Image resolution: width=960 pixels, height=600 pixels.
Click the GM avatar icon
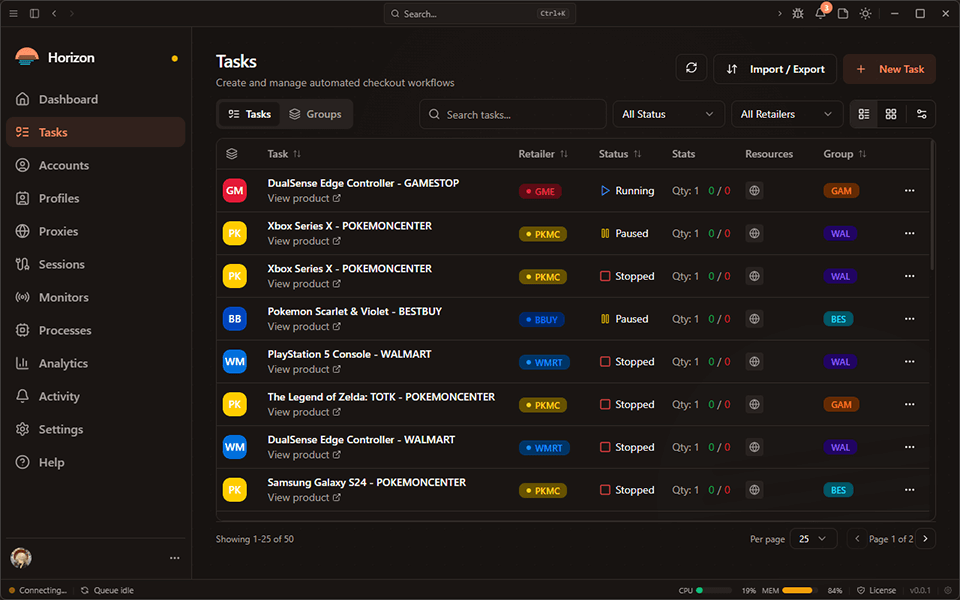(234, 190)
